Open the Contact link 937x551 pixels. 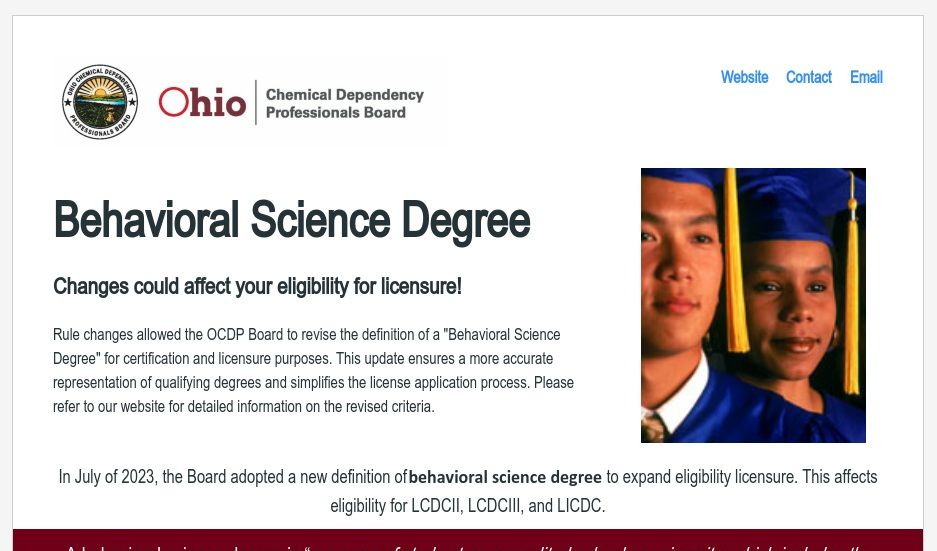pyautogui.click(x=808, y=77)
